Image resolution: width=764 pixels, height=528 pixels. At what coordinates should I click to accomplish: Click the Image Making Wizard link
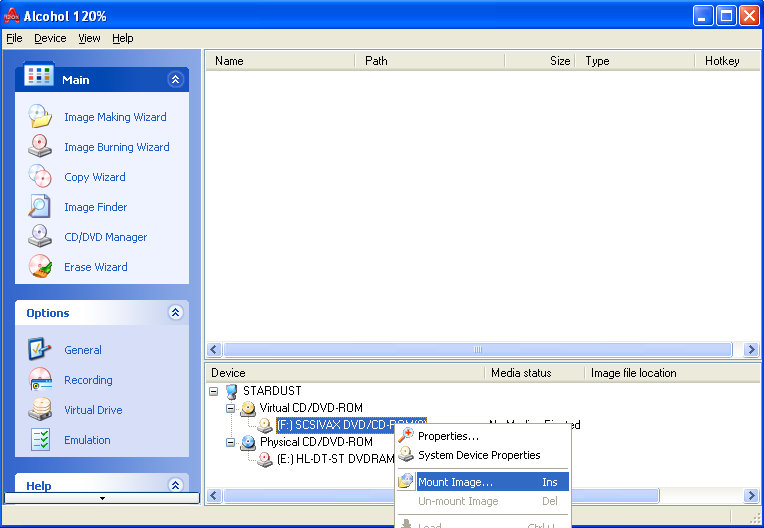(115, 117)
